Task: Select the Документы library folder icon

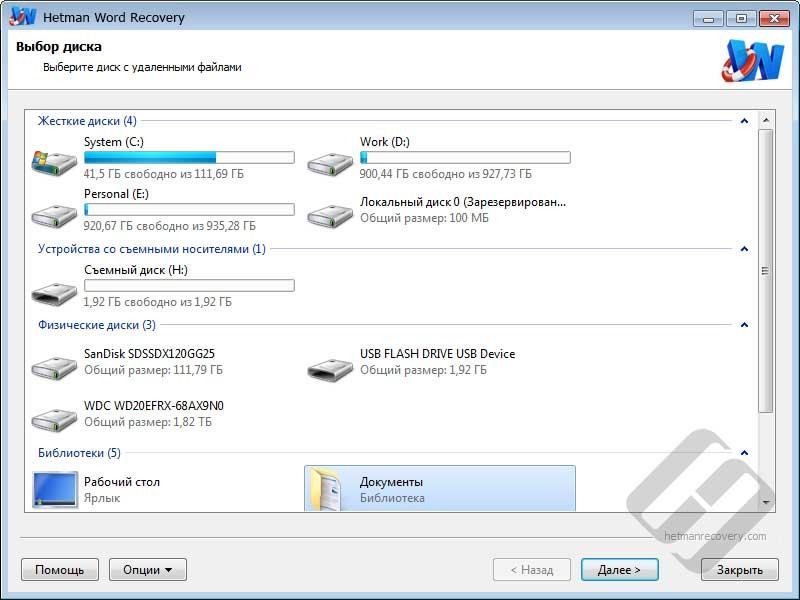Action: click(x=326, y=489)
